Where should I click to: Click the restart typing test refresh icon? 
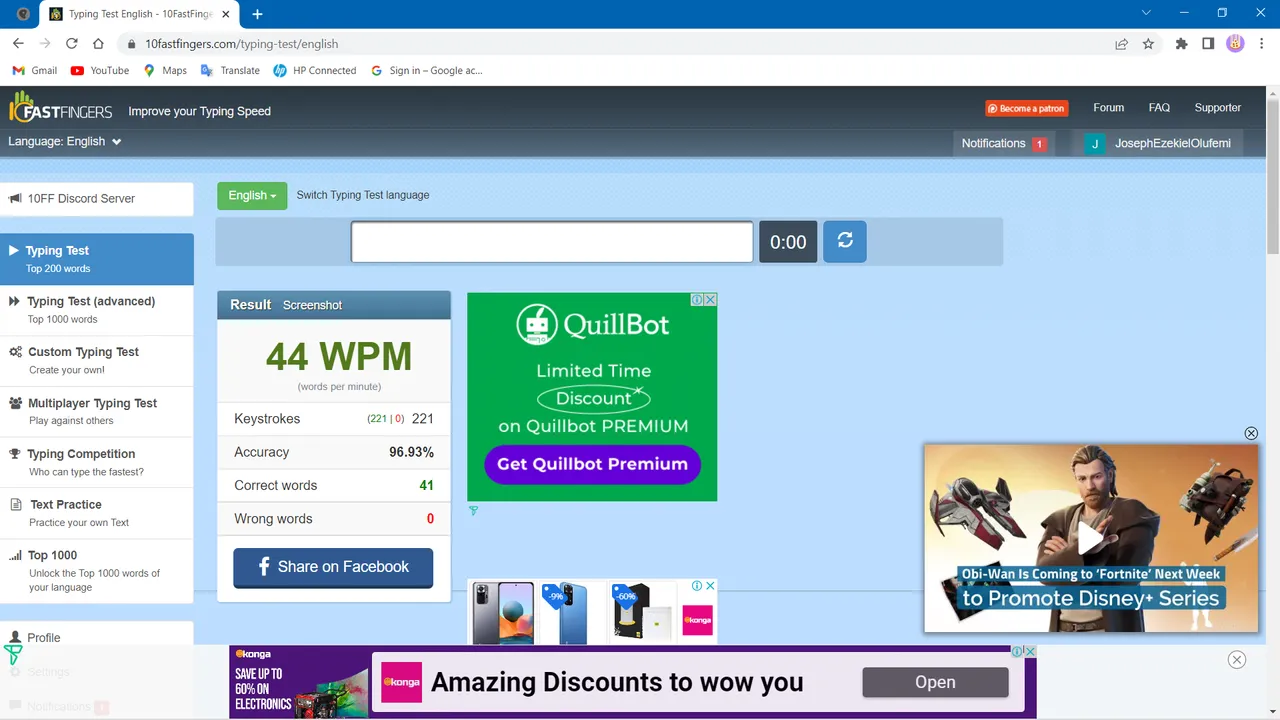[x=845, y=241]
